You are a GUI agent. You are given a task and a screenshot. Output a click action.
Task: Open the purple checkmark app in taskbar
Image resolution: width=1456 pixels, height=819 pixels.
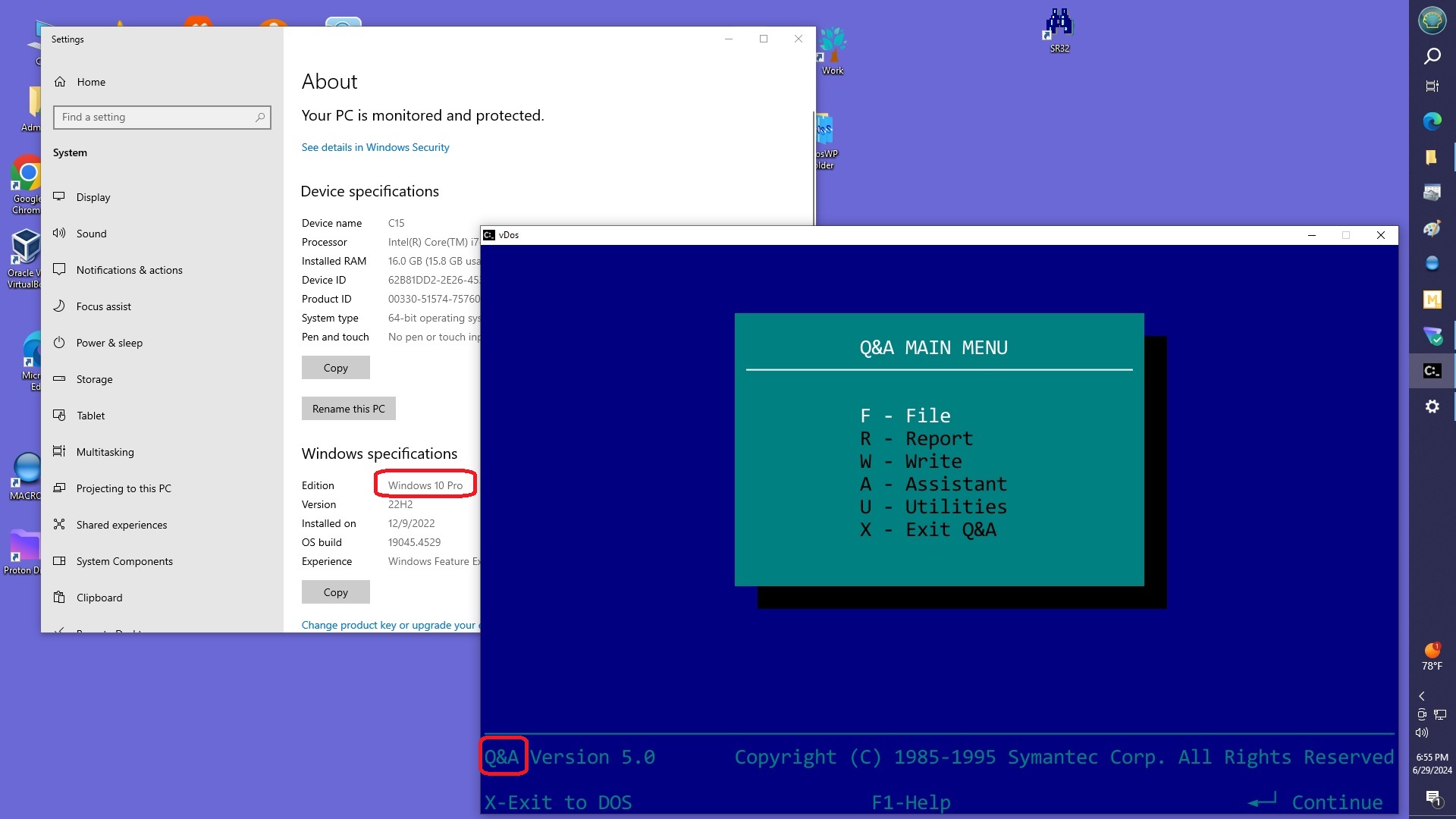(x=1432, y=335)
